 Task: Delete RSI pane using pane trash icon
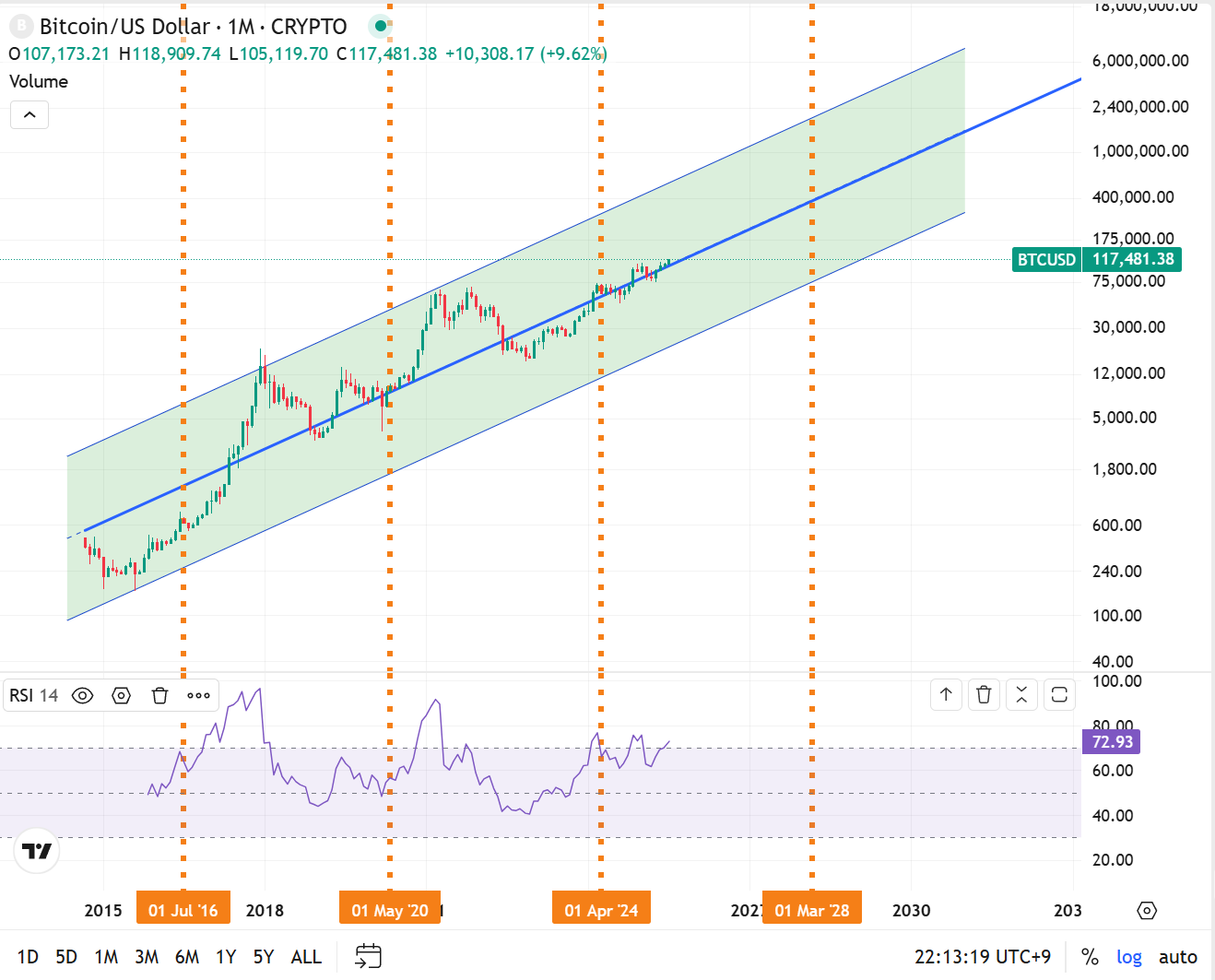[984, 694]
